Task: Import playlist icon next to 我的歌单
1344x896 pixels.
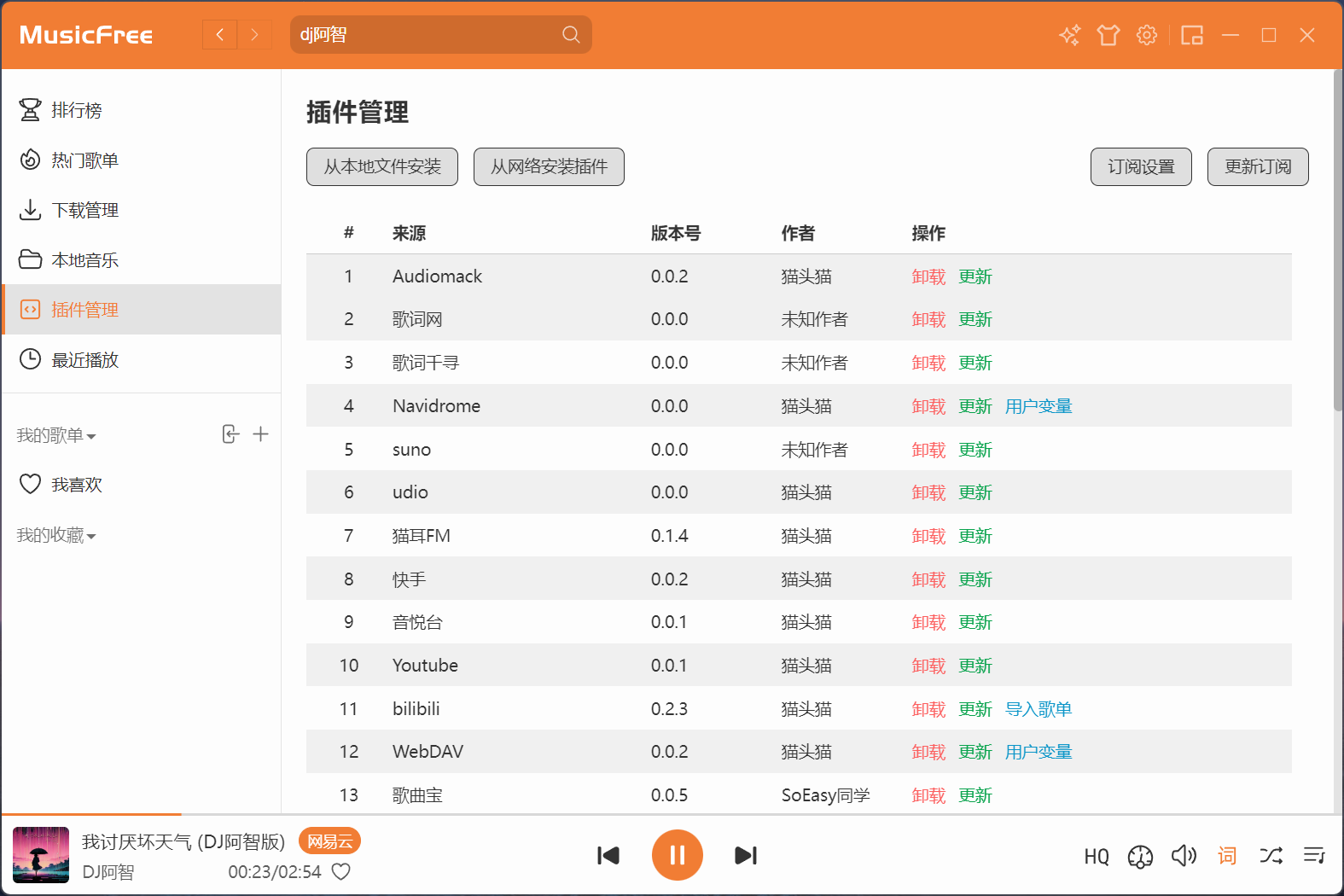Action: [x=230, y=434]
